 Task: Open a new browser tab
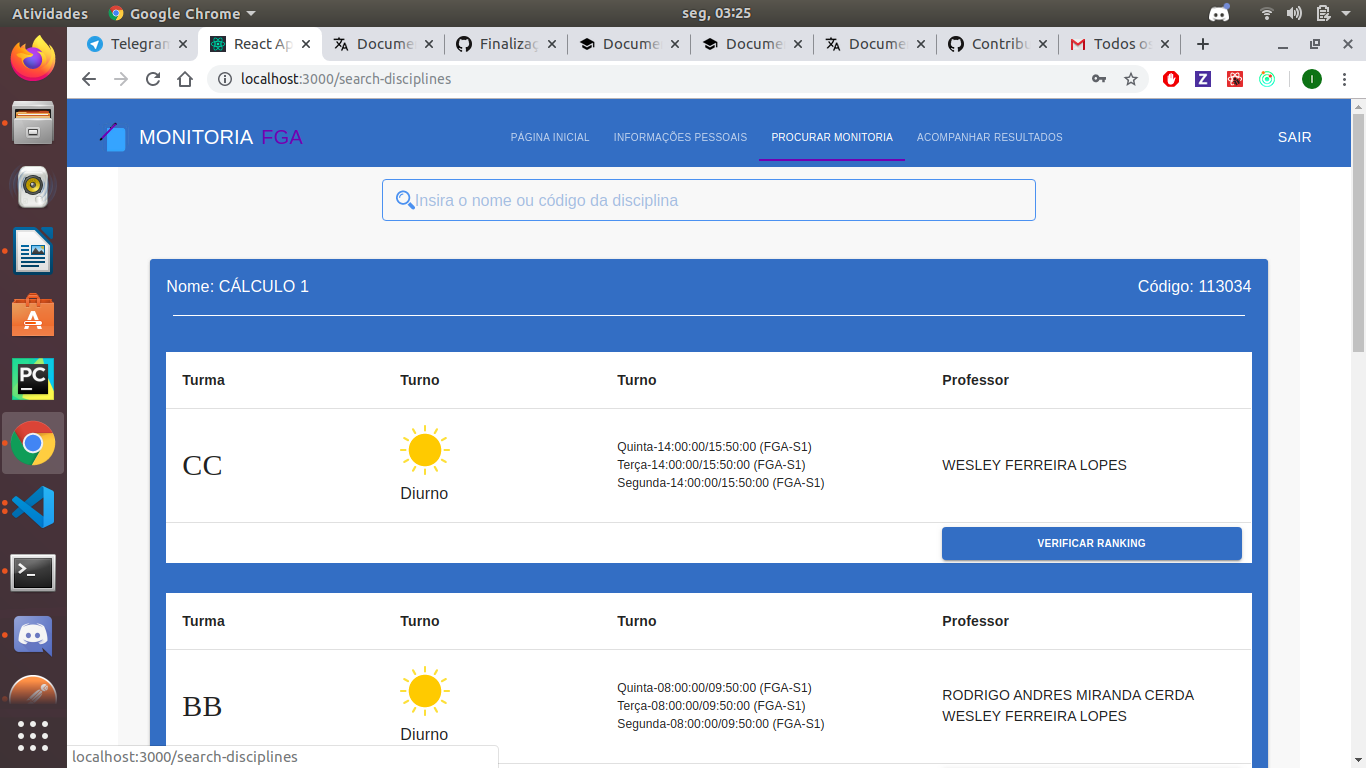pos(1203,44)
